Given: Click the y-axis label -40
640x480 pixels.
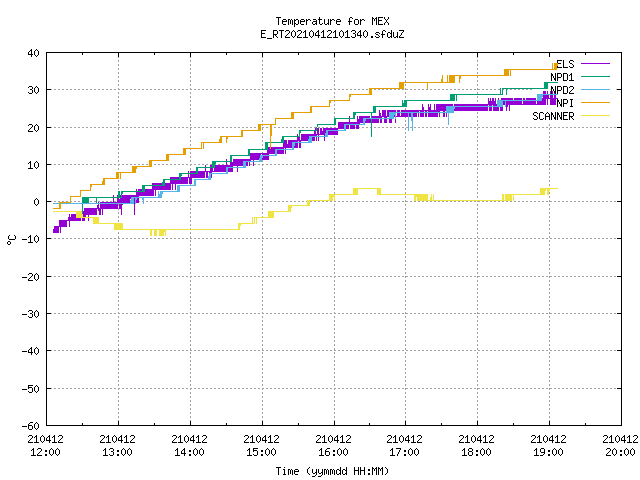Looking at the screenshot, I should click(31, 351).
